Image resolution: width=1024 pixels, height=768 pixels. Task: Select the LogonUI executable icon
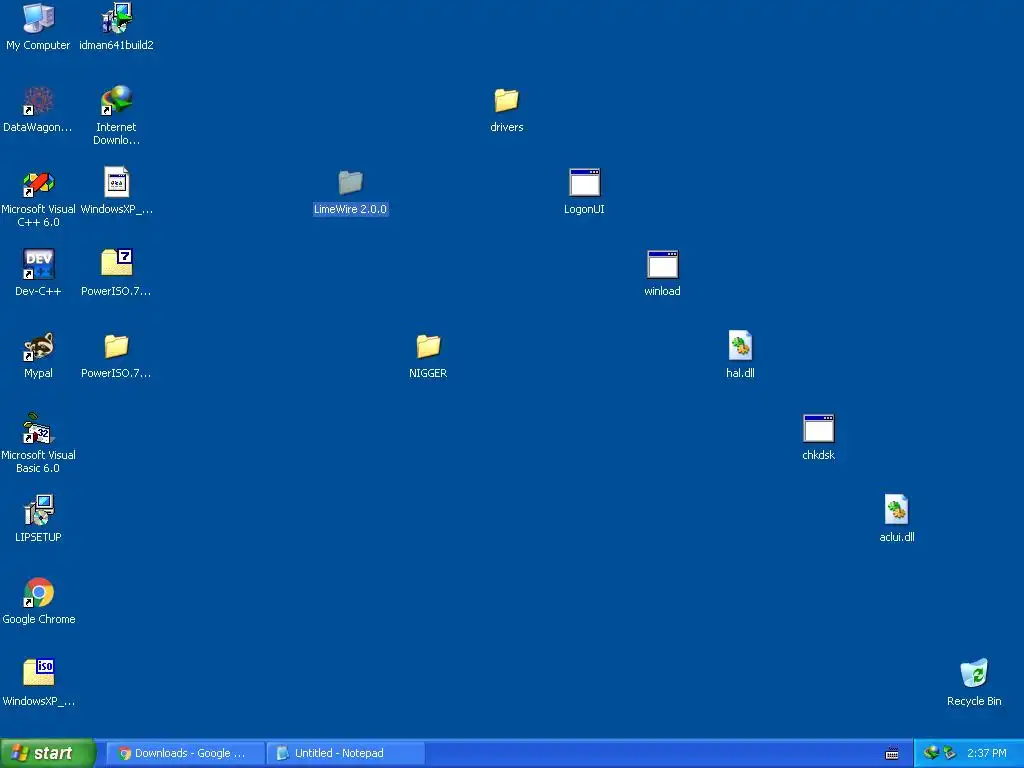[x=584, y=191]
